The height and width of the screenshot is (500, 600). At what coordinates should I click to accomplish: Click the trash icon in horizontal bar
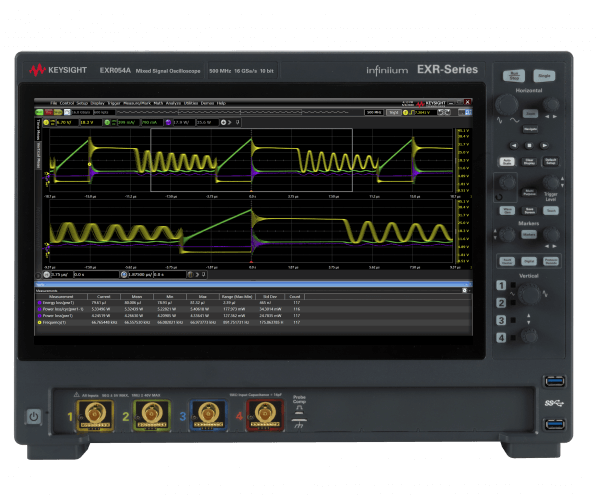[x=190, y=275]
